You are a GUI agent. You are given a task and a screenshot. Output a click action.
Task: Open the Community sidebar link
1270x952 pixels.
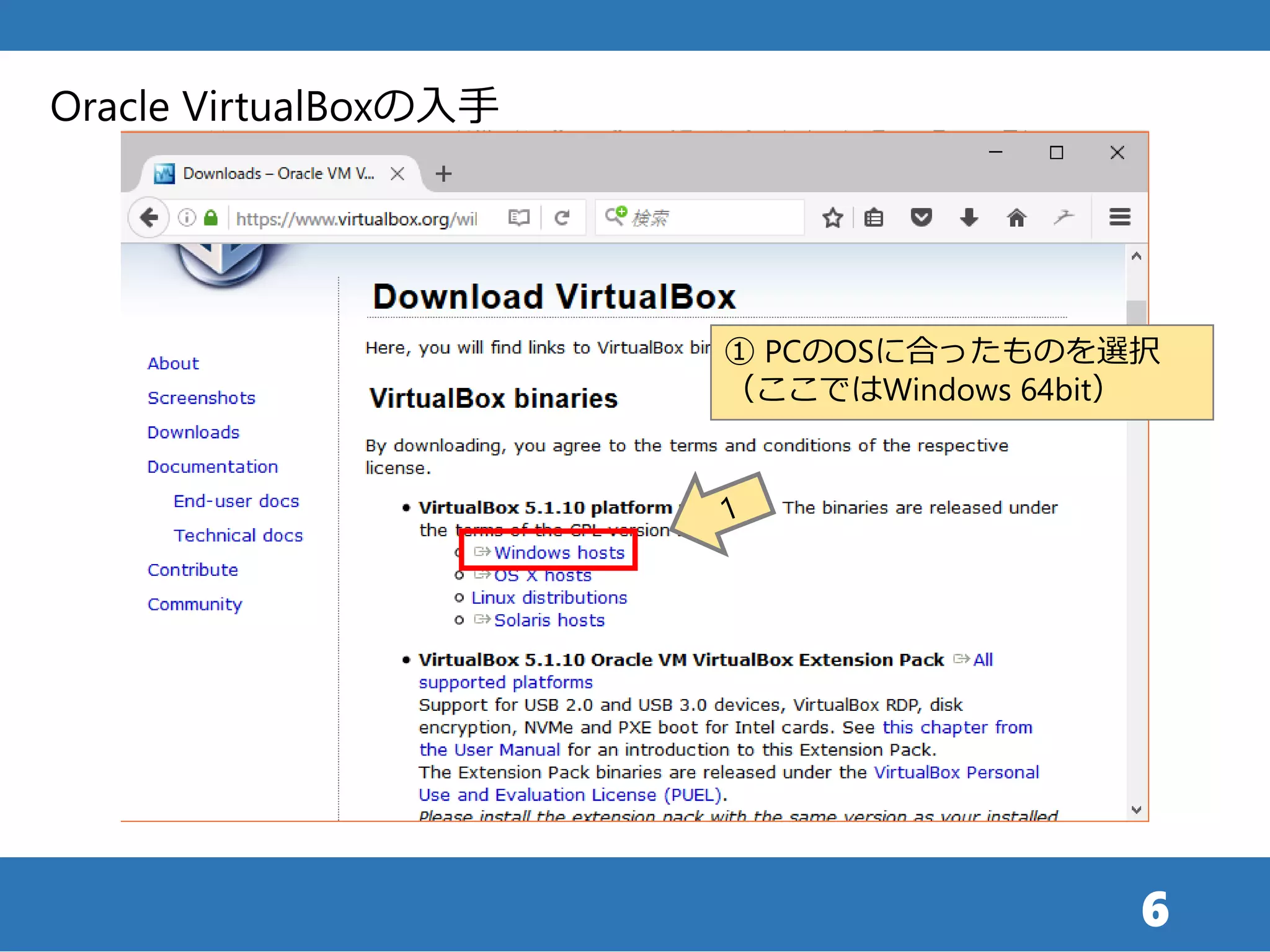click(195, 604)
